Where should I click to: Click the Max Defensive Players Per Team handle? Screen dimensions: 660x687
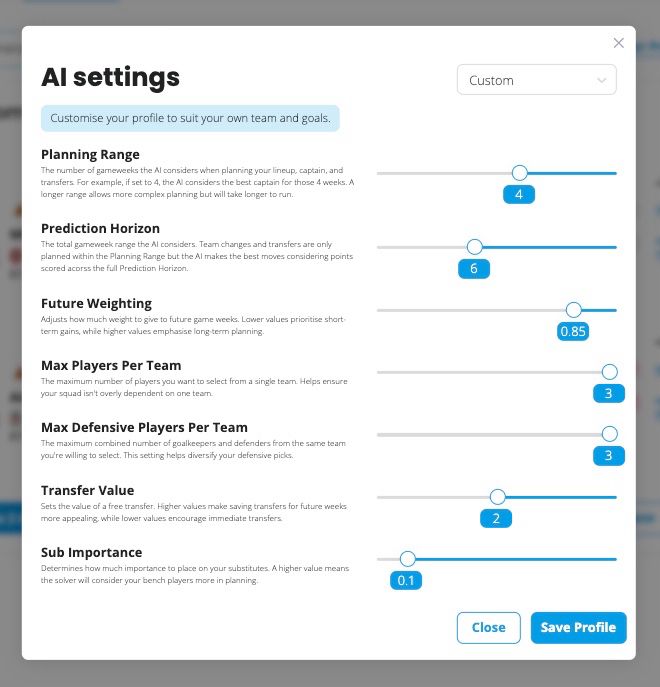609,434
